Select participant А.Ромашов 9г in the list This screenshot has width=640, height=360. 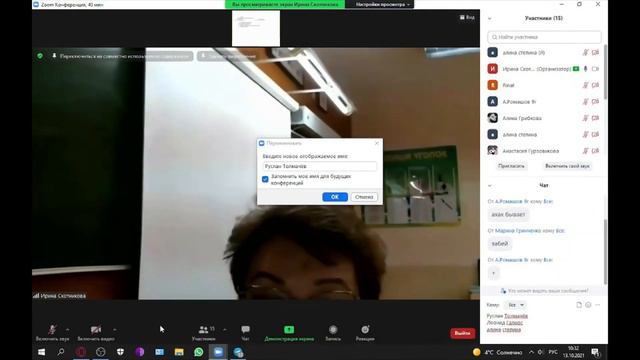pyautogui.click(x=544, y=102)
